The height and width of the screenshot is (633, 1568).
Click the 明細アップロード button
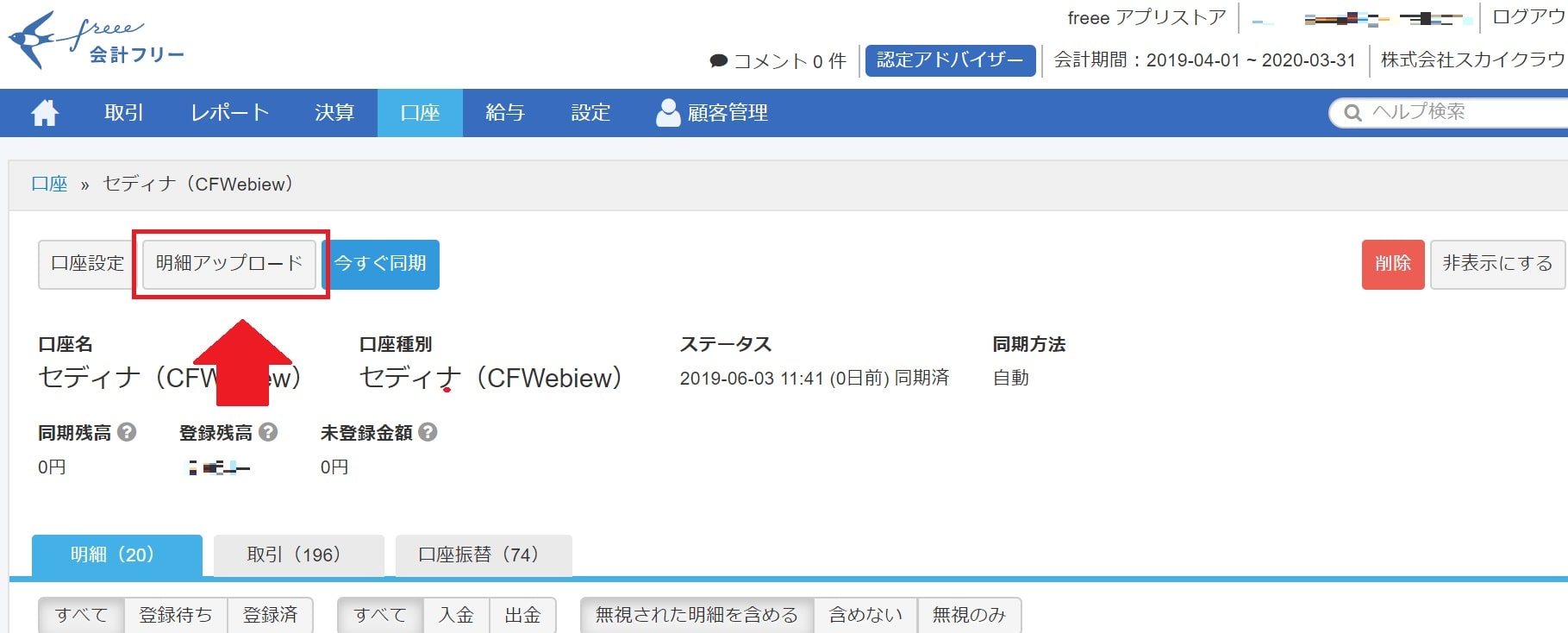229,264
